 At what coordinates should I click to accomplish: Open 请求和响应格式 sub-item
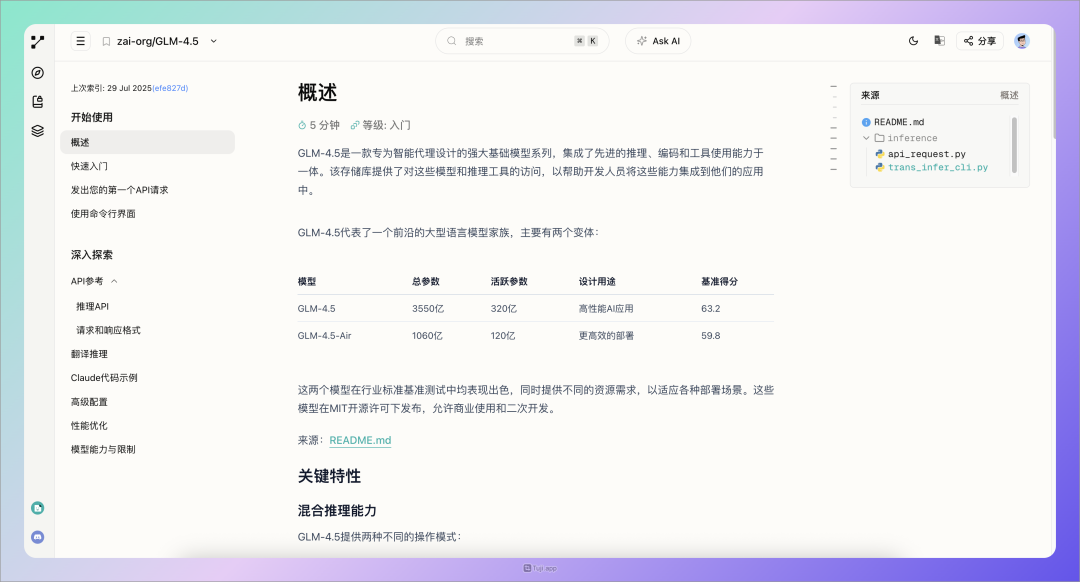(x=108, y=330)
